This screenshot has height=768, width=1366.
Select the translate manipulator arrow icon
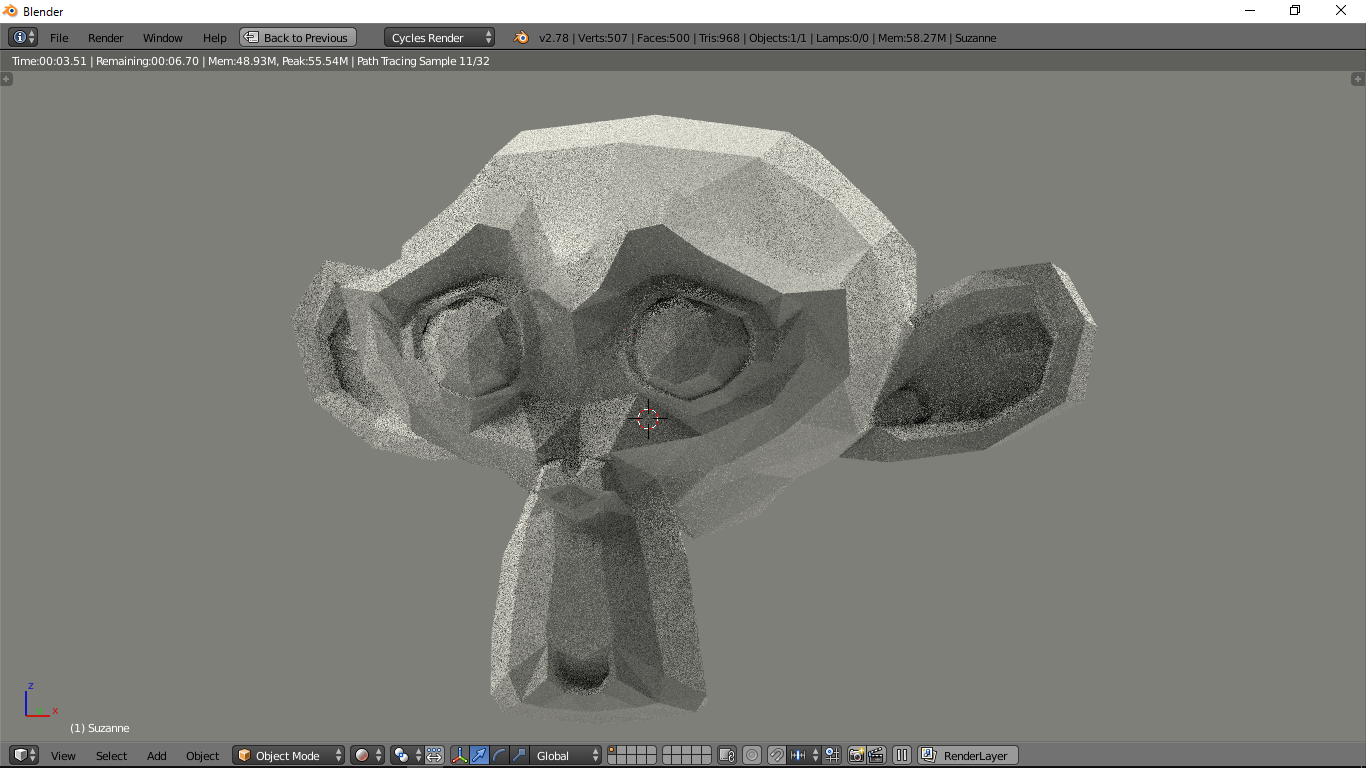click(479, 755)
